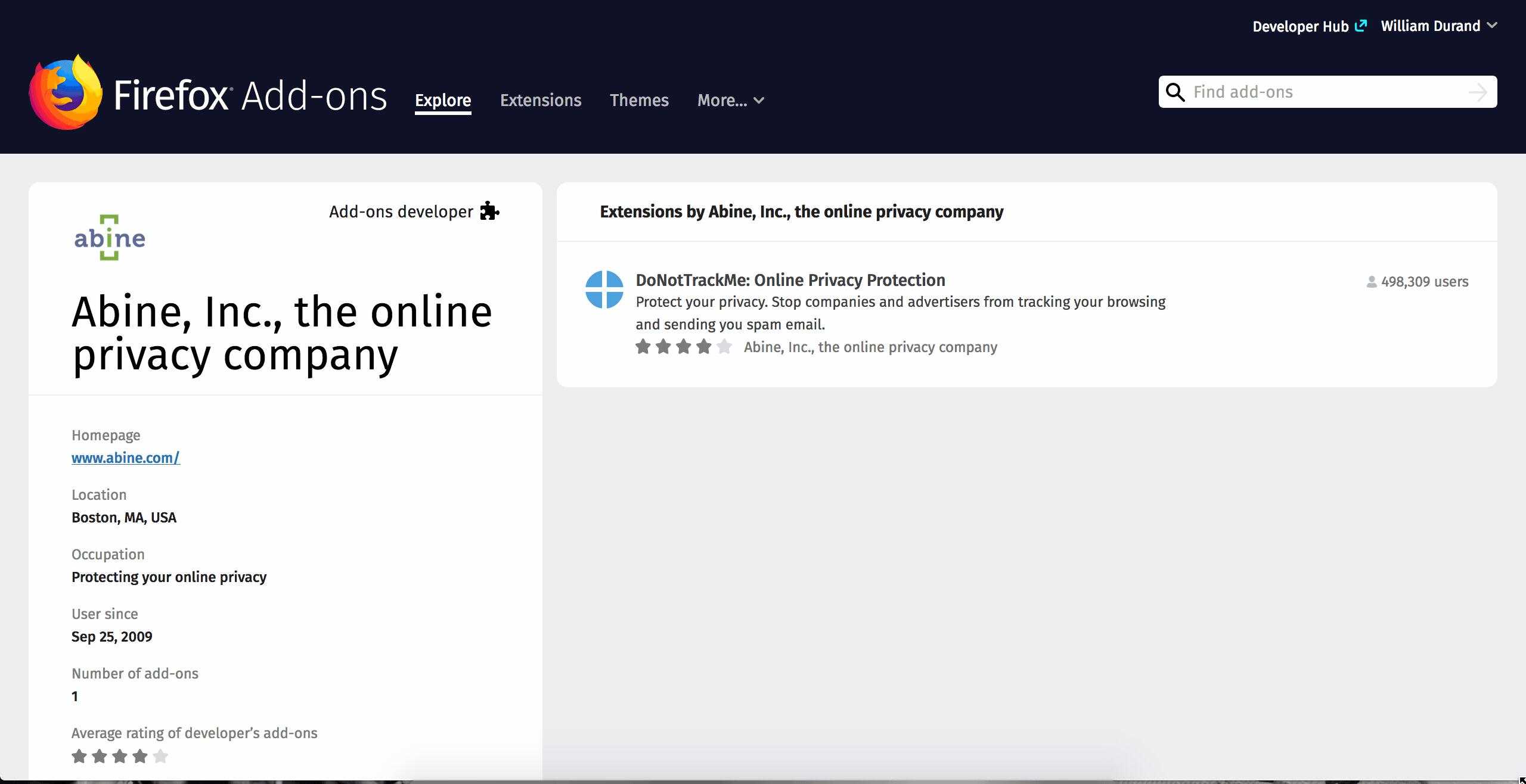Focus the Find add-ons search field
The image size is (1526, 784).
coord(1329,92)
